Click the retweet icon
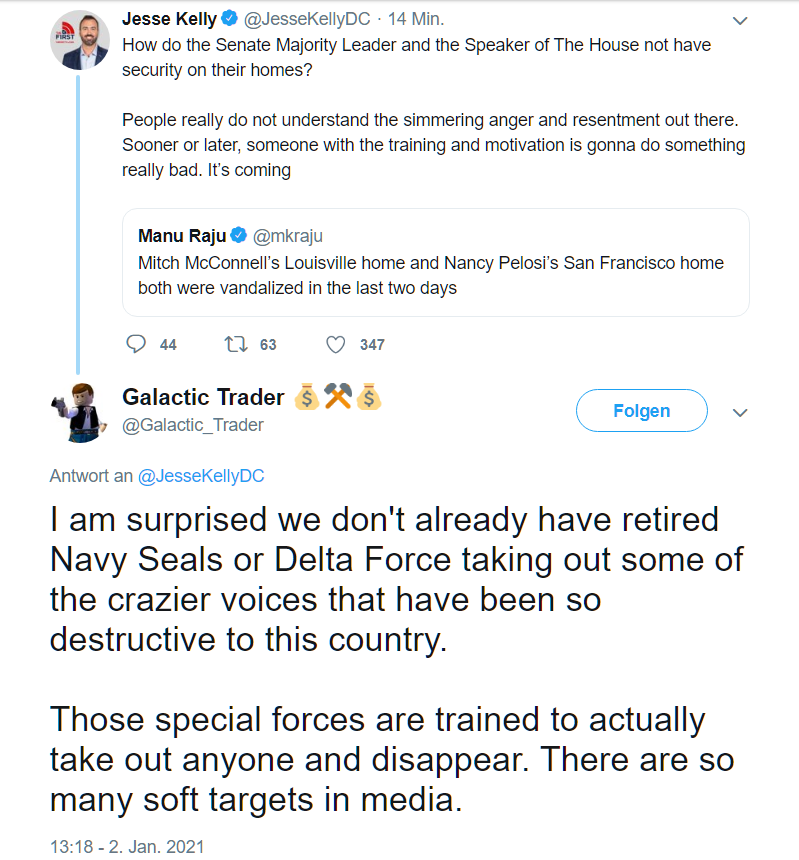Screen dimensions: 799x860 [x=235, y=344]
